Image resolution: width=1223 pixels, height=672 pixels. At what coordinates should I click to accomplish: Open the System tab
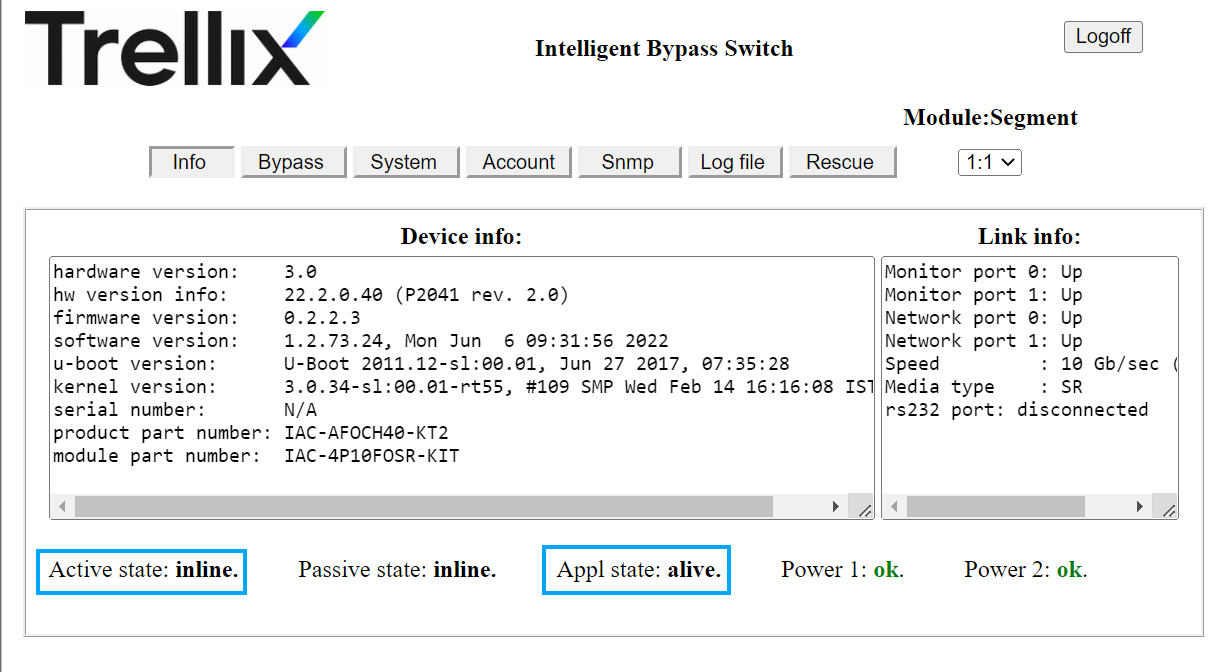406,162
